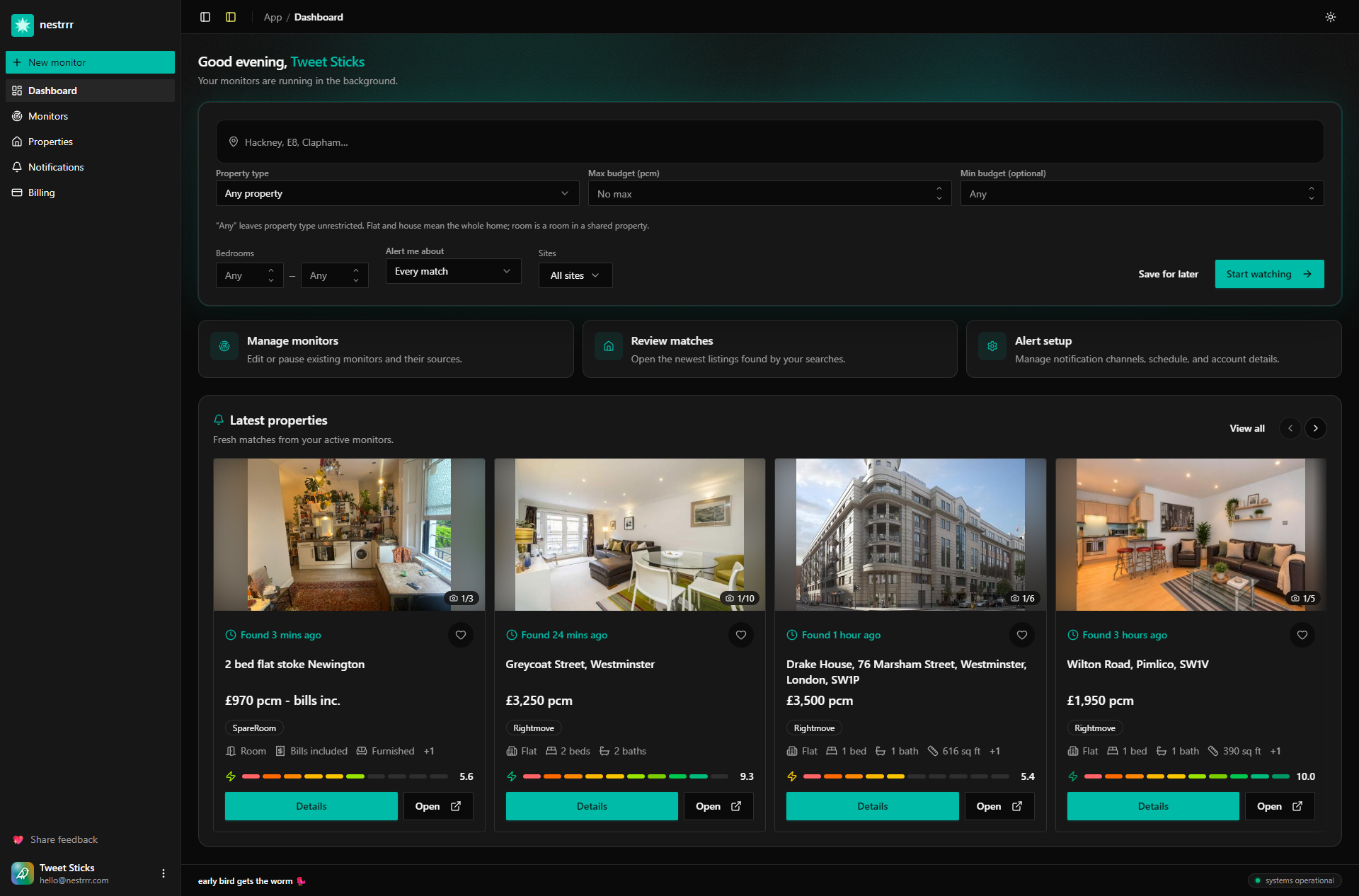Click the nestrrr logo icon

[23, 25]
